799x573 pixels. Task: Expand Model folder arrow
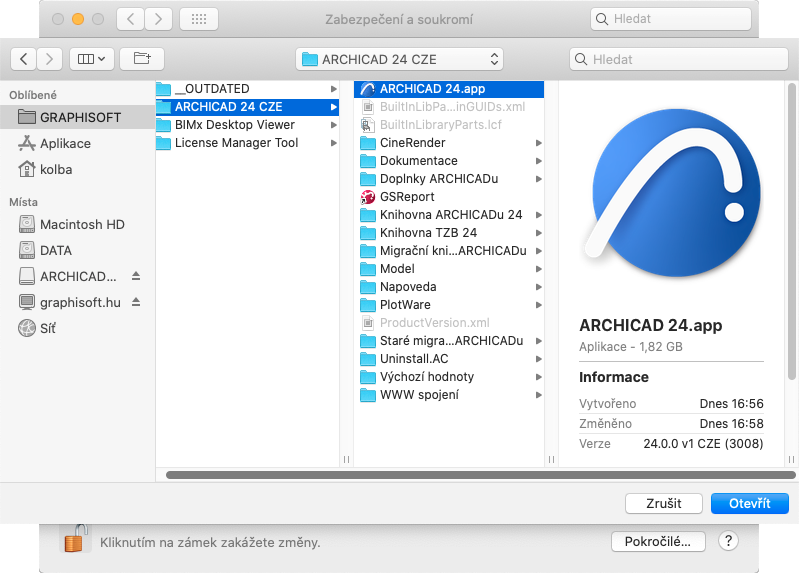(x=539, y=269)
